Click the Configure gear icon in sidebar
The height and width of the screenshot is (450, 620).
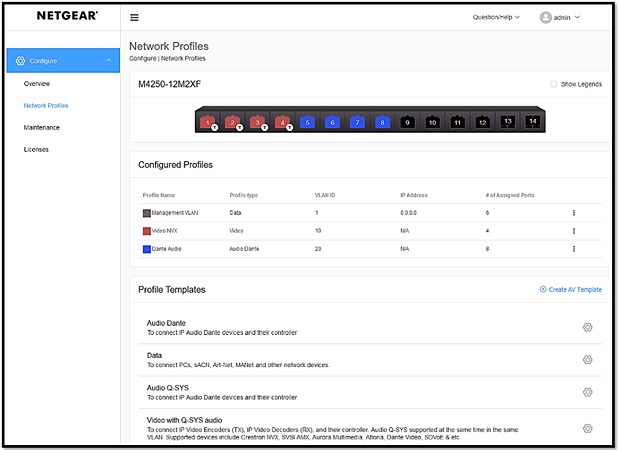tap(20, 61)
